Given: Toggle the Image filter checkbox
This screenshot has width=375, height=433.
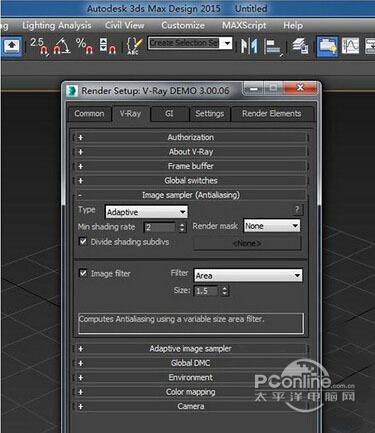Looking at the screenshot, I should tap(83, 273).
